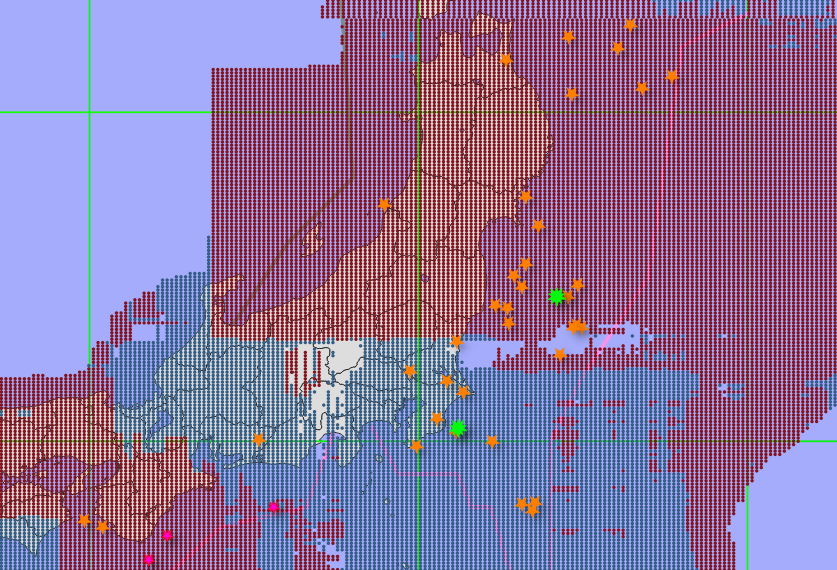Click the orange star just below the lavender ocean gap
The image size is (837, 570).
(559, 354)
